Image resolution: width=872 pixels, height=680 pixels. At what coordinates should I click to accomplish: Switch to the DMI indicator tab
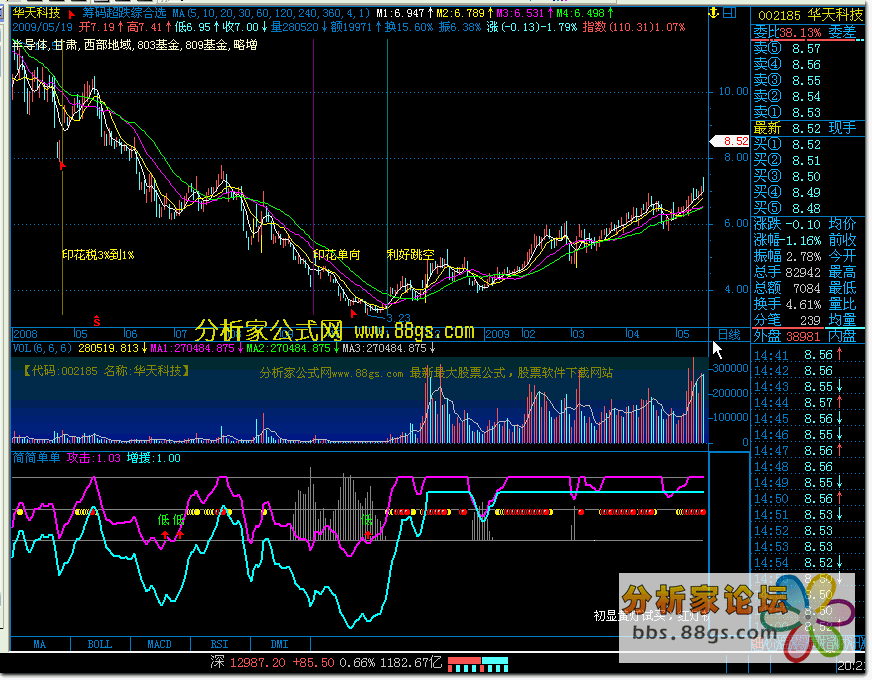pos(280,644)
